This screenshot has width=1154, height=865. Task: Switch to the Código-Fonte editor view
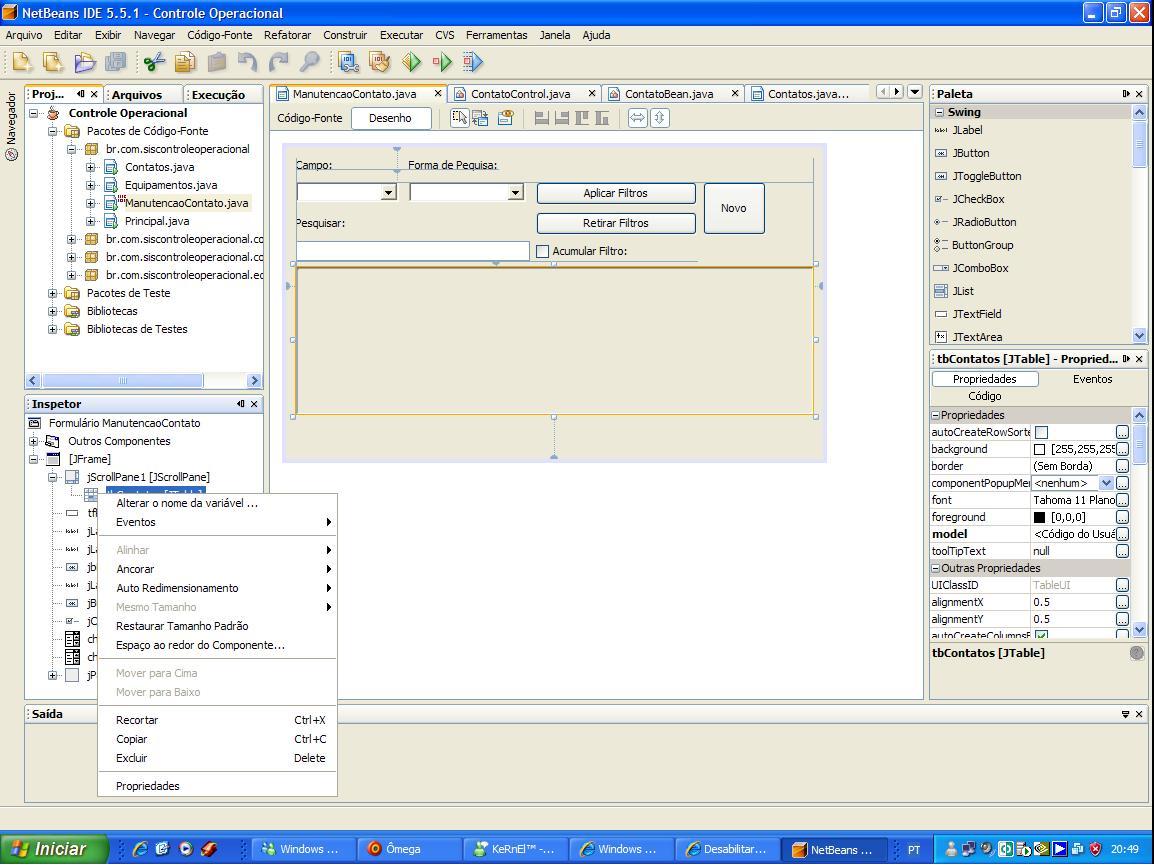tap(309, 118)
